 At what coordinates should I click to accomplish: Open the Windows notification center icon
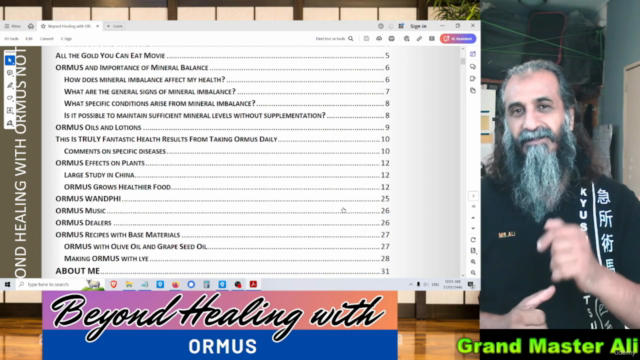point(470,284)
